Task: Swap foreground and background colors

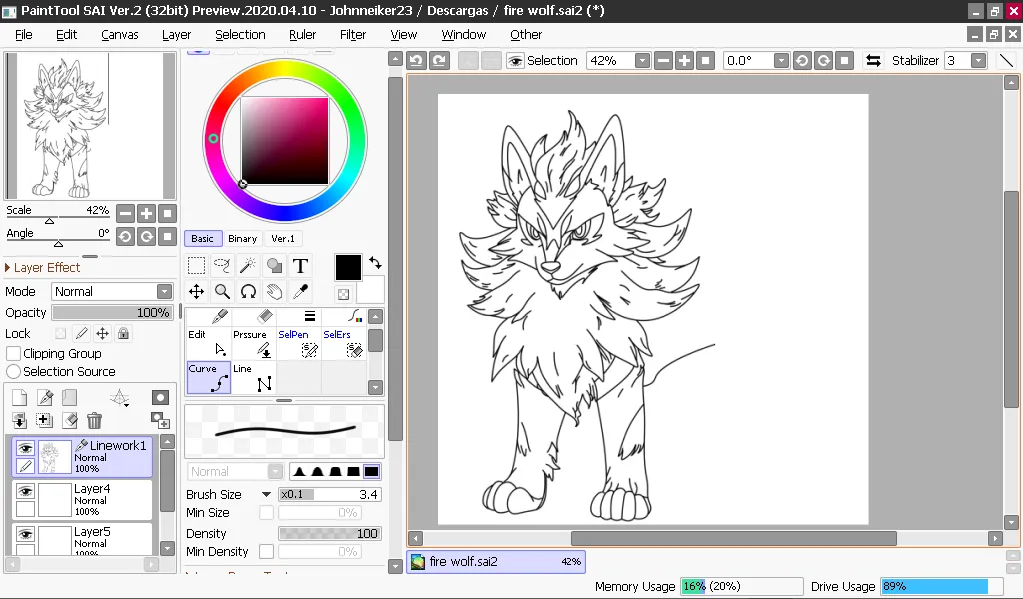Action: click(375, 263)
